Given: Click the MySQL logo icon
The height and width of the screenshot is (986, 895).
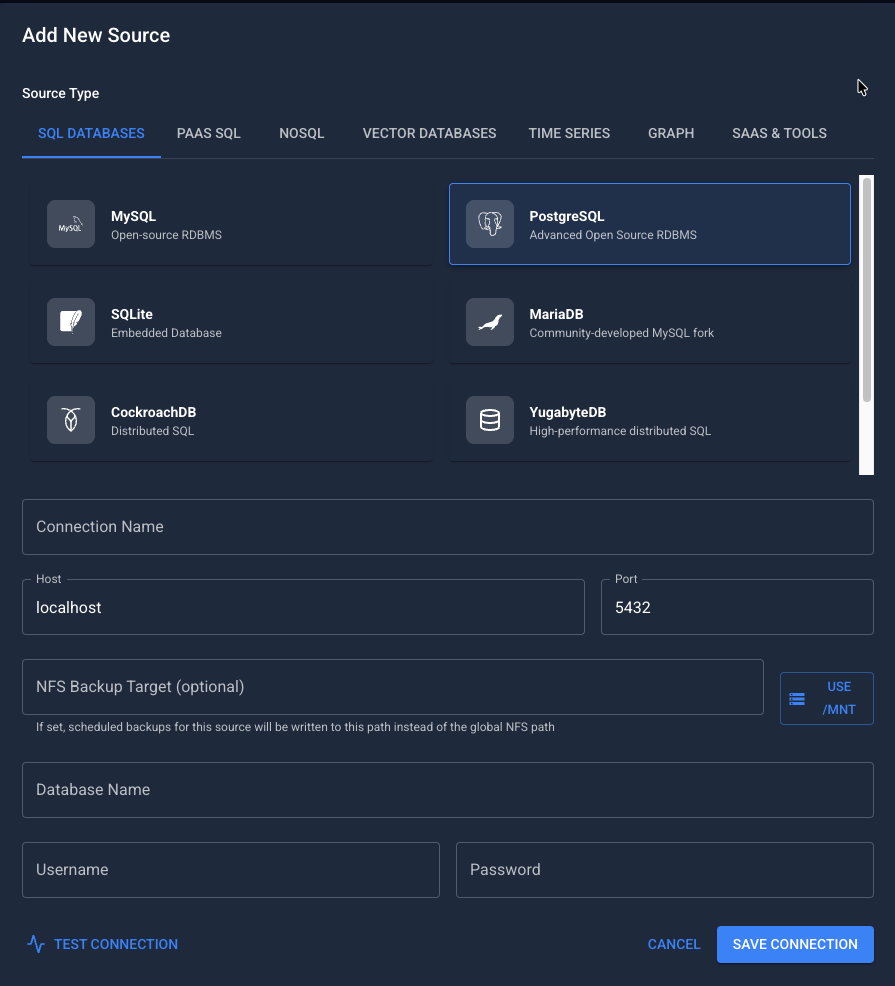Looking at the screenshot, I should [x=70, y=224].
